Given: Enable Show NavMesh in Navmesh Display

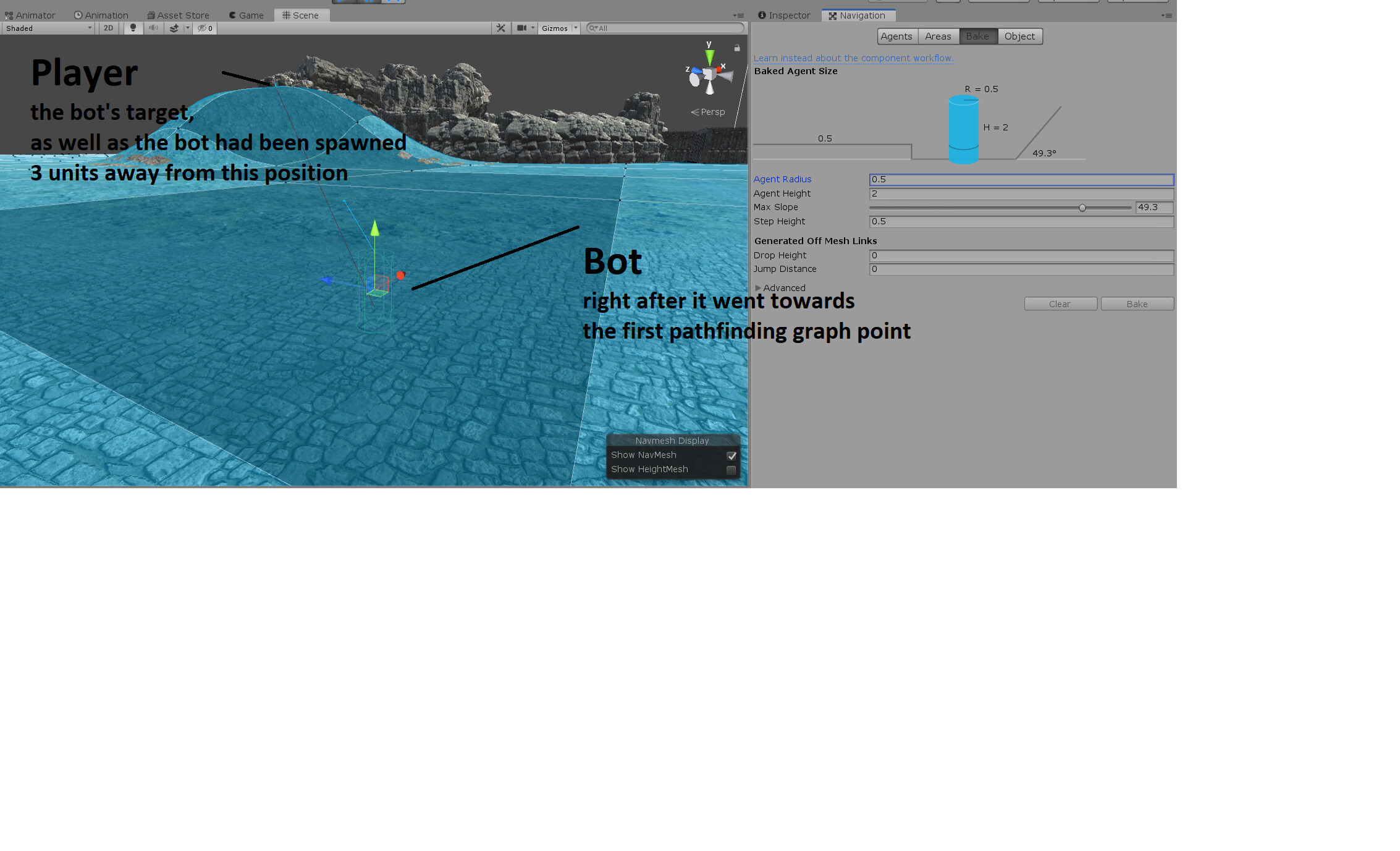Looking at the screenshot, I should tap(732, 455).
